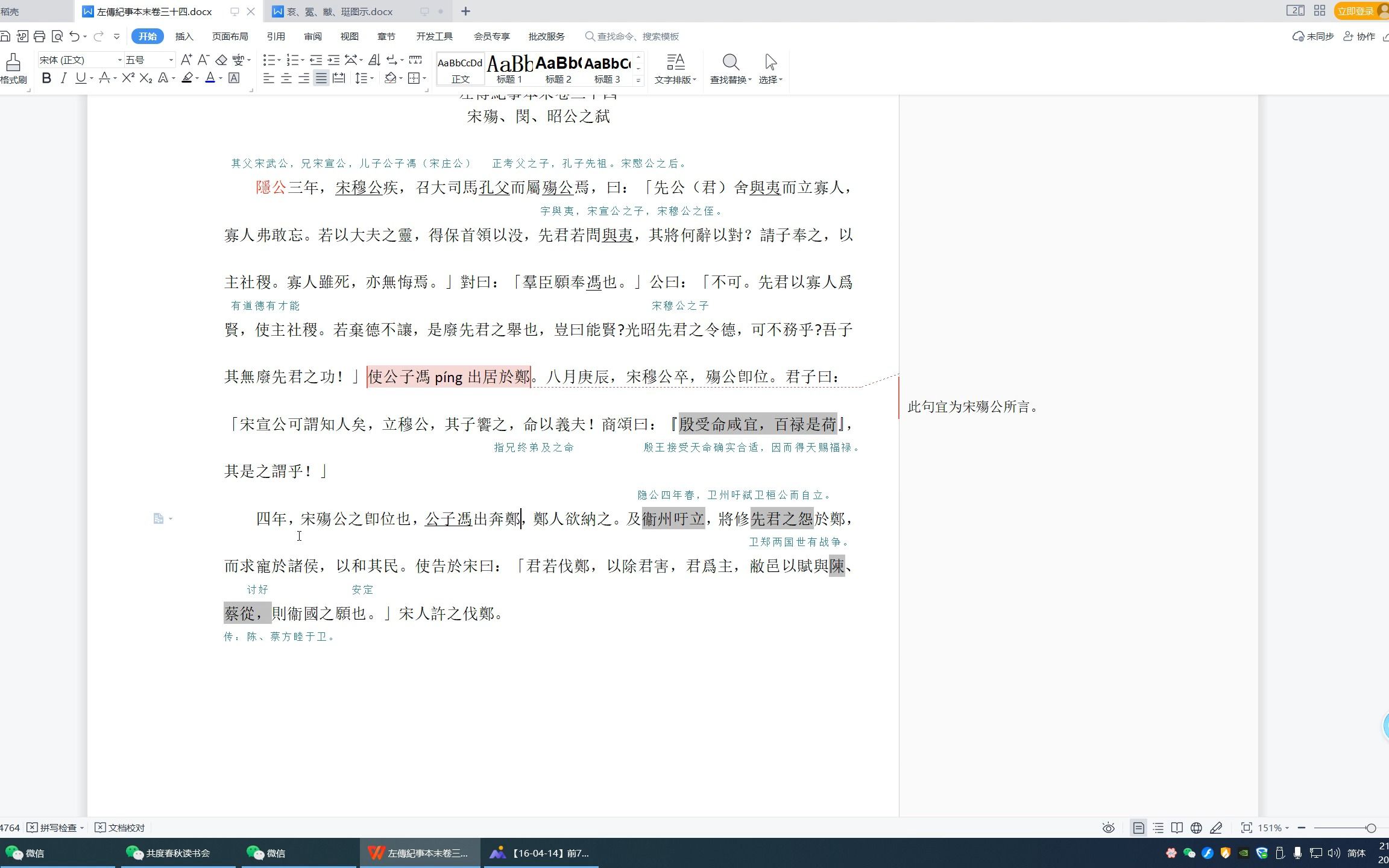Apply 标题 1 heading style

[509, 69]
